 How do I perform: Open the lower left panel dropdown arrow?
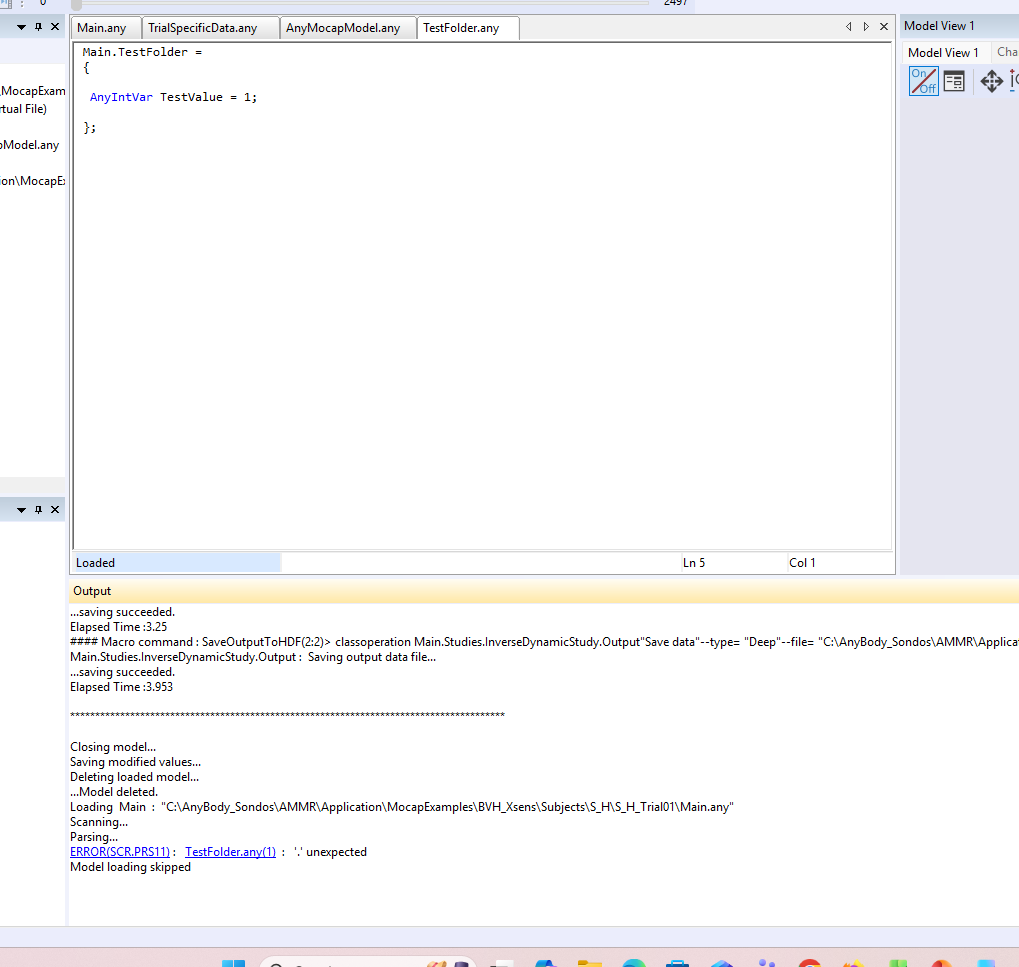[21, 510]
